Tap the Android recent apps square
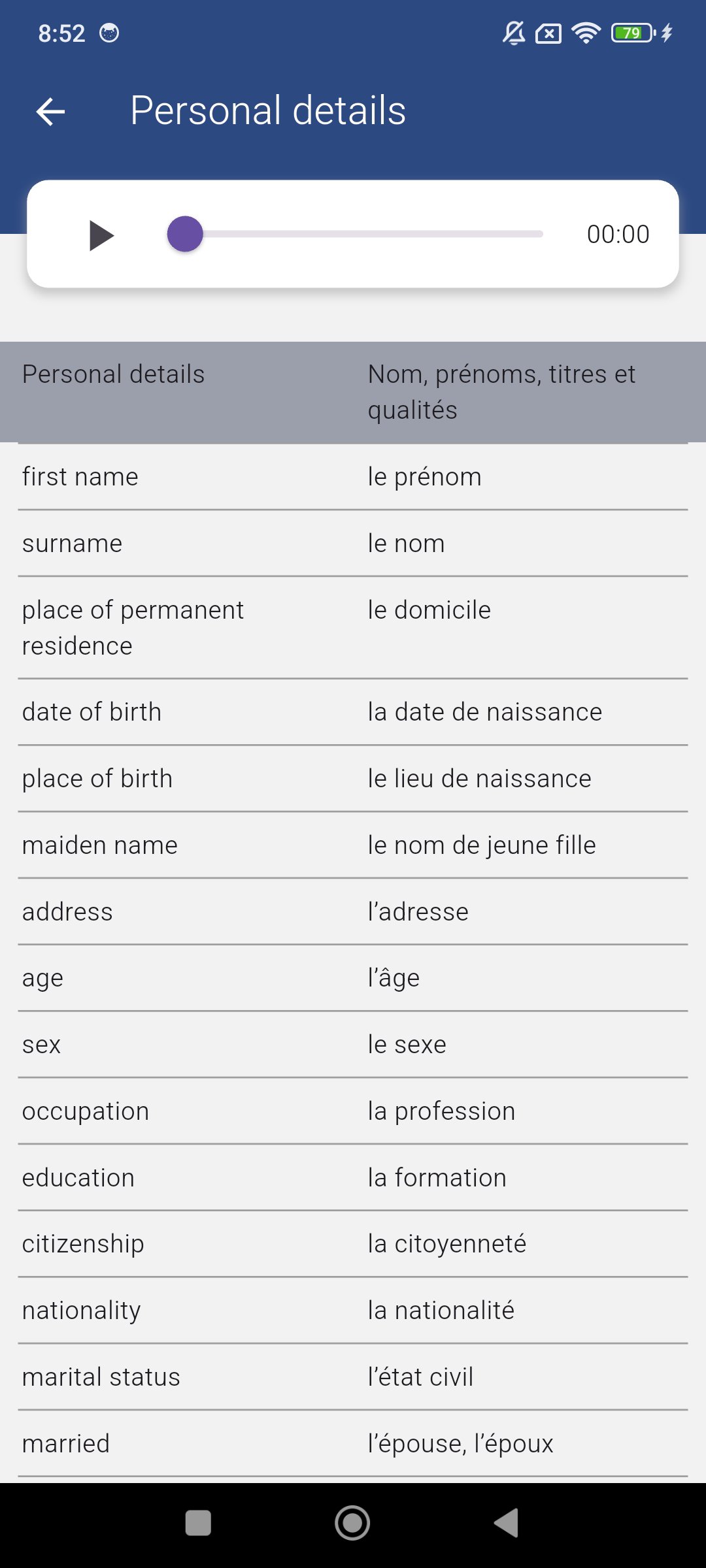Image resolution: width=706 pixels, height=1568 pixels. click(x=198, y=1523)
